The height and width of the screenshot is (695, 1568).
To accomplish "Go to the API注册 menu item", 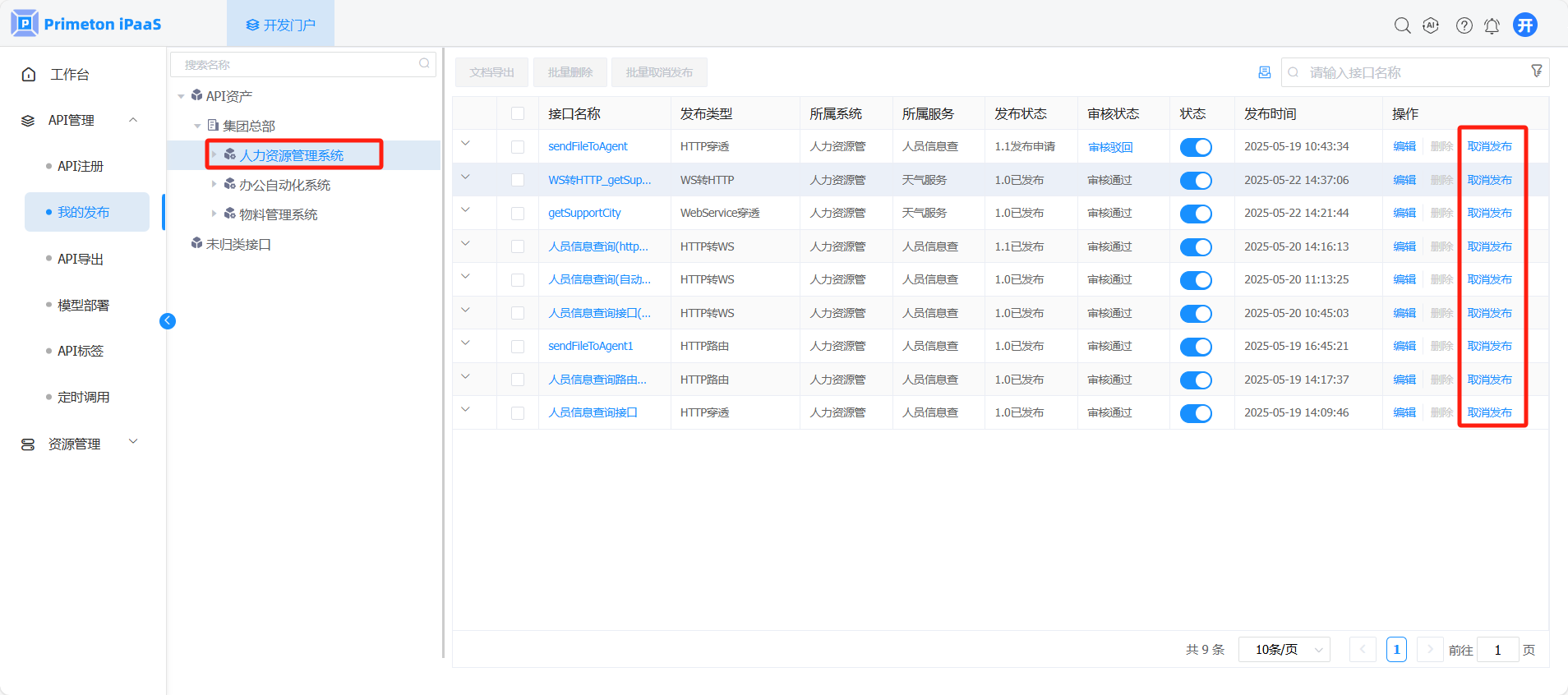I will (81, 166).
